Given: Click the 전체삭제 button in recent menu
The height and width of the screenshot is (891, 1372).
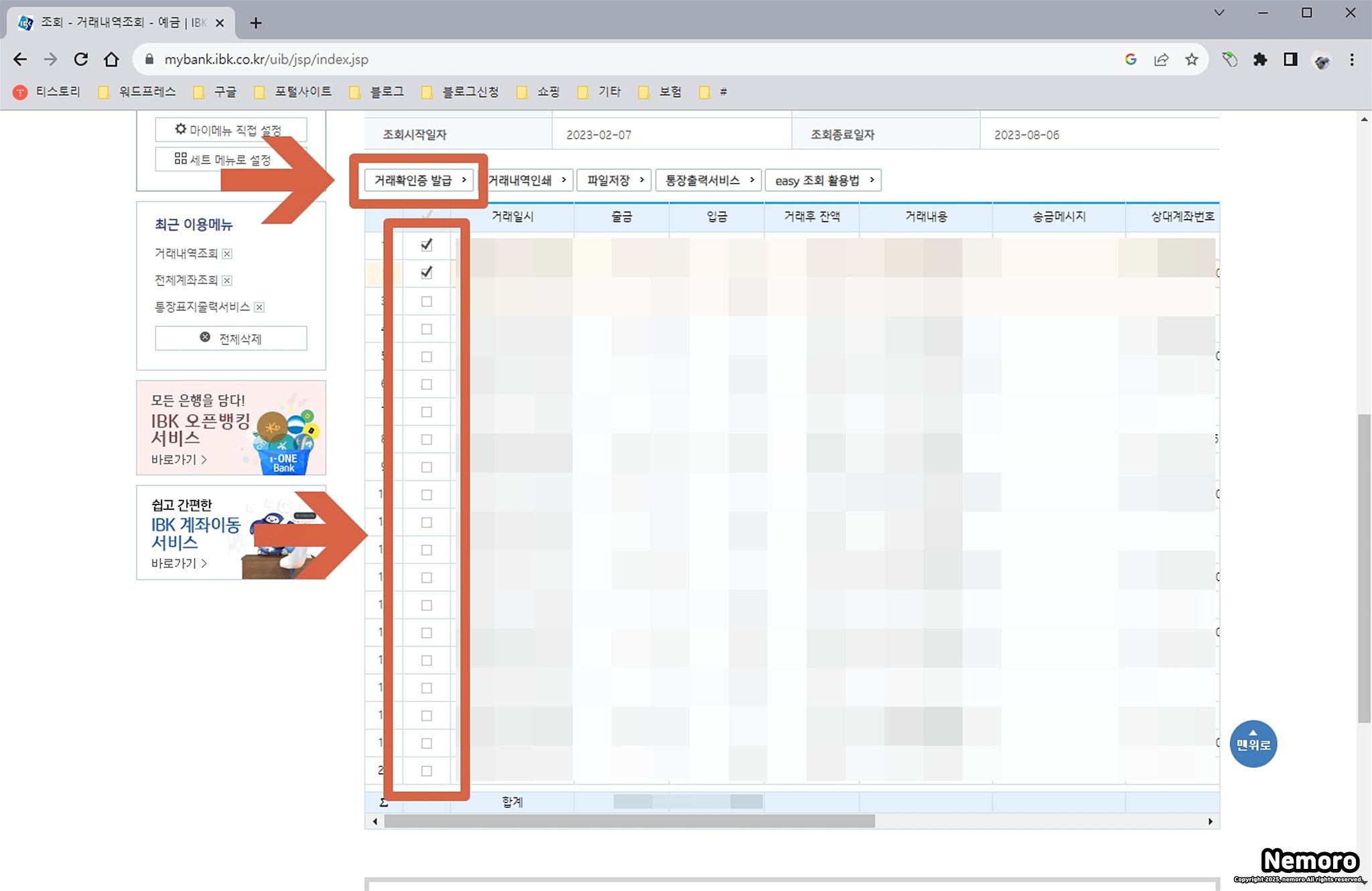Looking at the screenshot, I should [231, 338].
